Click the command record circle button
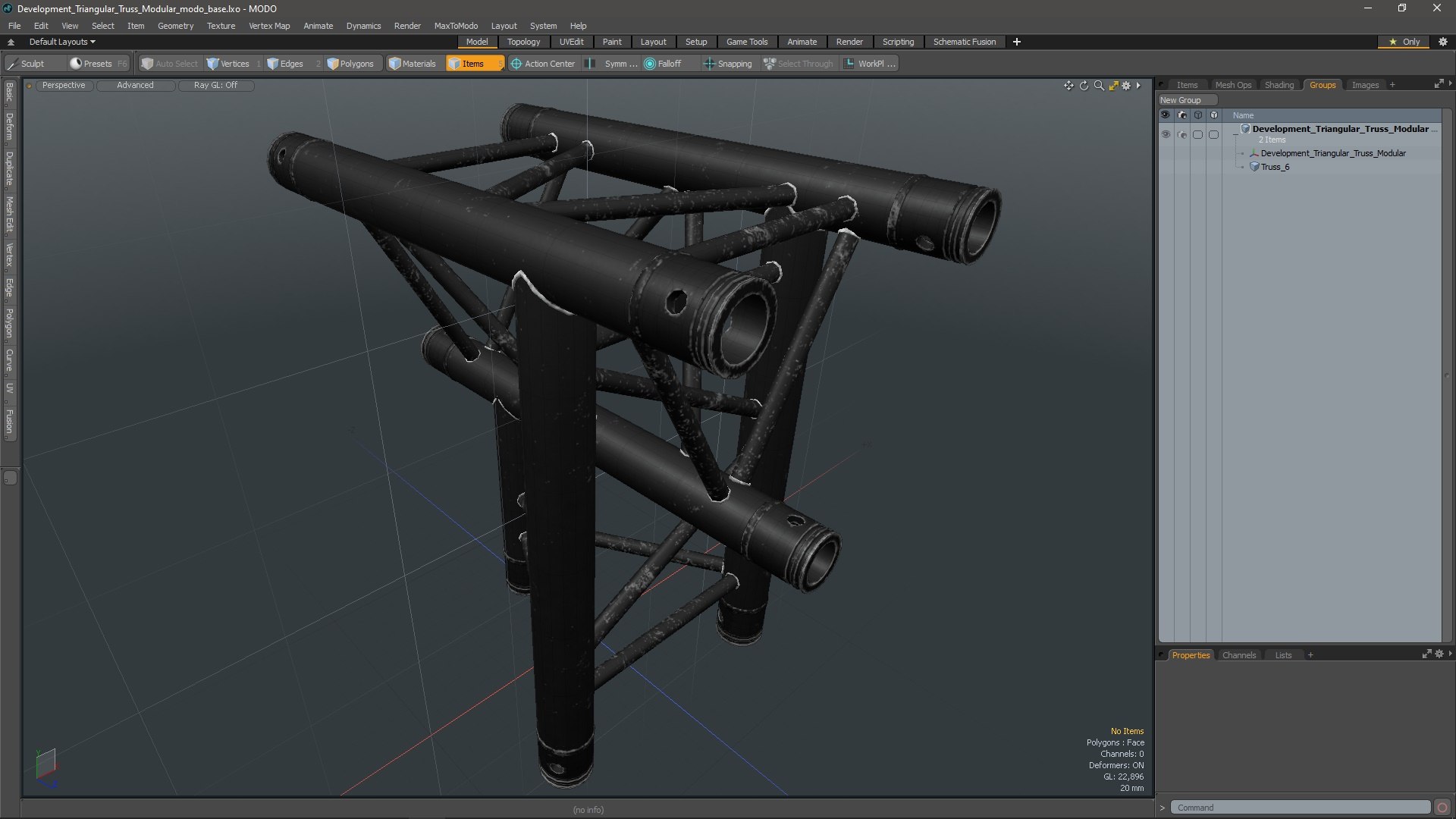This screenshot has width=1456, height=819. pos(1442,808)
